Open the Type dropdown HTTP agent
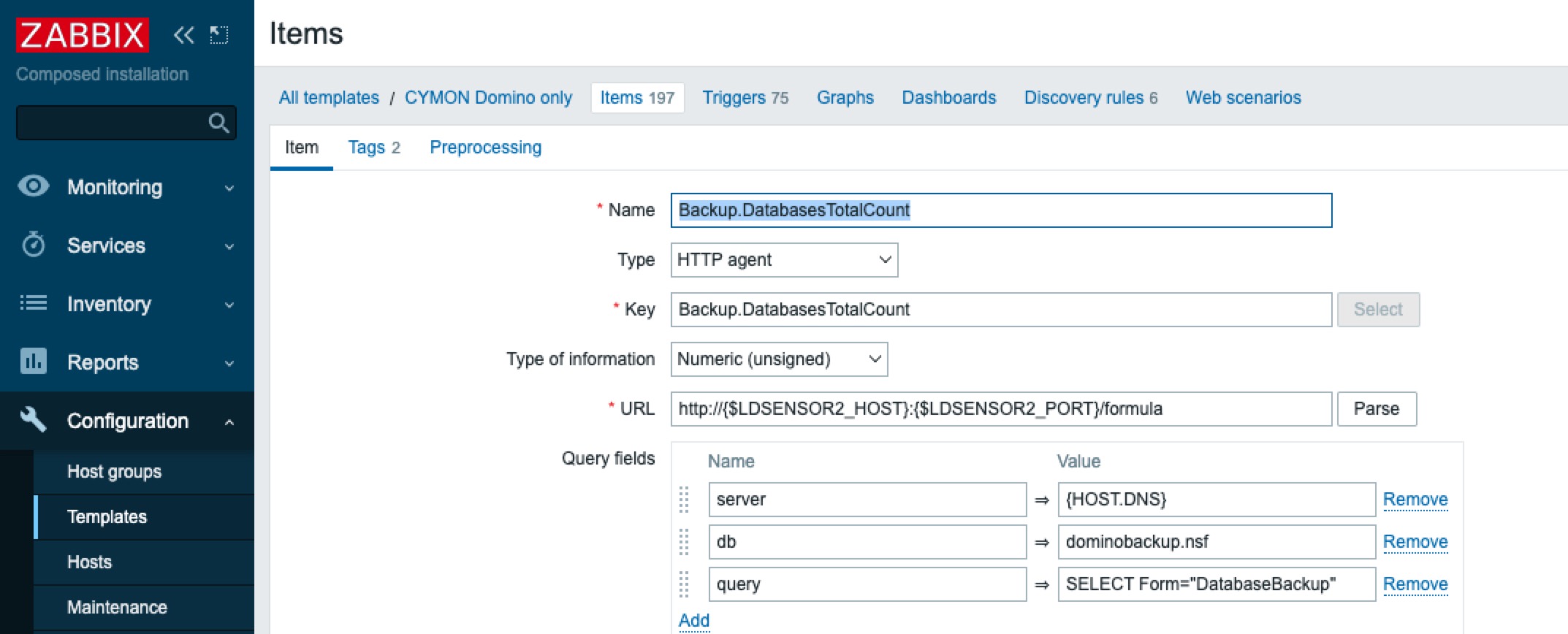The height and width of the screenshot is (634, 1568). click(x=784, y=260)
